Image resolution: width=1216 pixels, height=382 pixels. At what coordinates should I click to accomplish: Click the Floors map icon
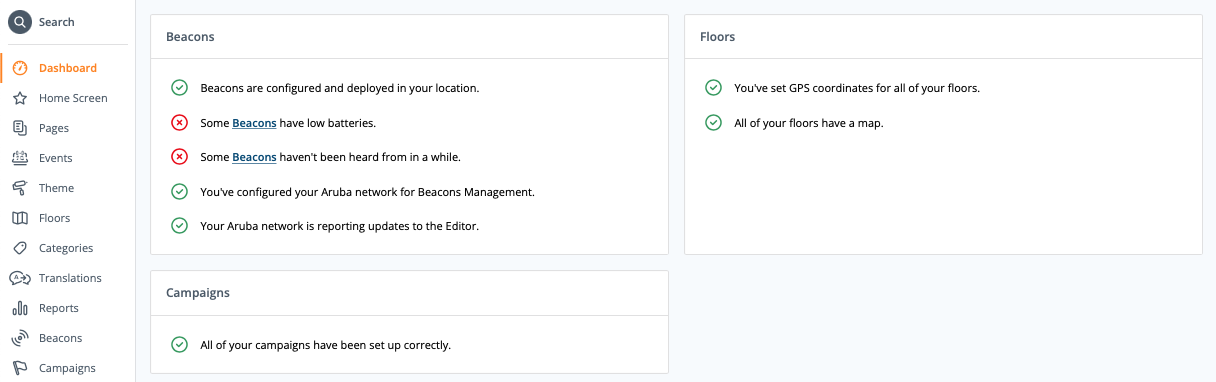click(x=20, y=218)
